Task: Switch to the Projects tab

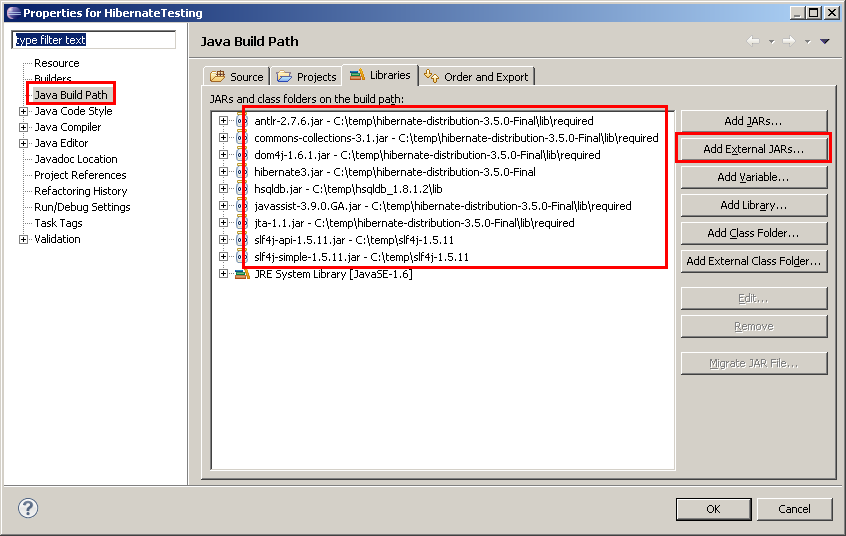Action: (306, 77)
